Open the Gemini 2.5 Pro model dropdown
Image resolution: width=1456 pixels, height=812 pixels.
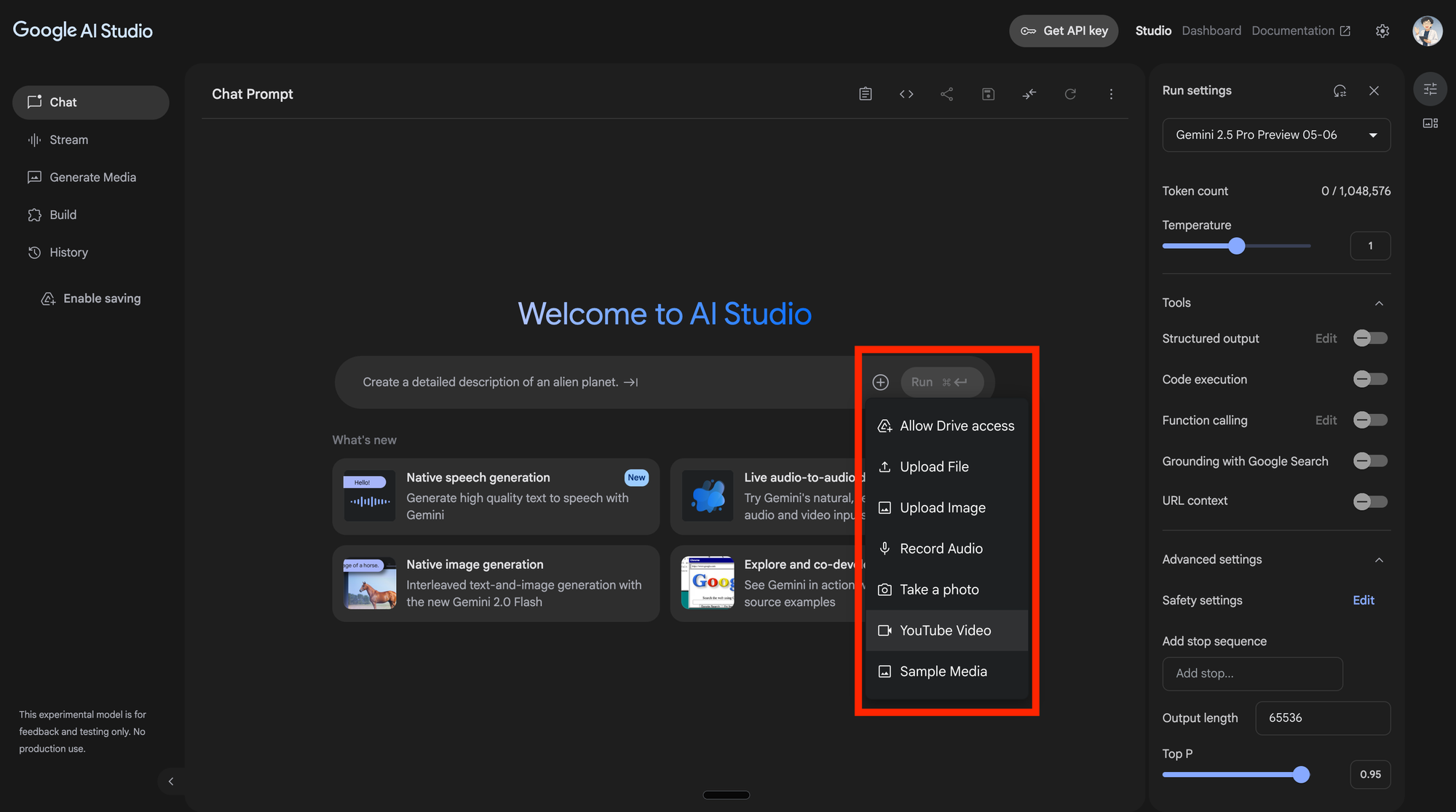(x=1276, y=135)
